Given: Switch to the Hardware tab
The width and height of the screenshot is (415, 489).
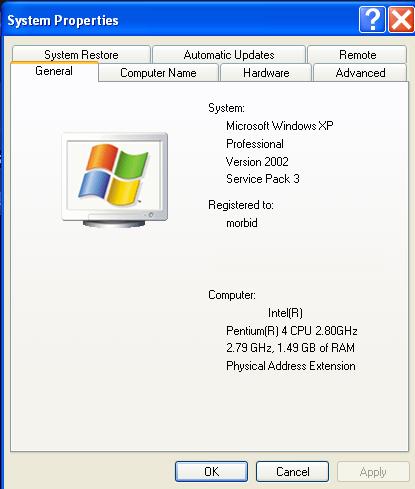Looking at the screenshot, I should click(x=266, y=73).
